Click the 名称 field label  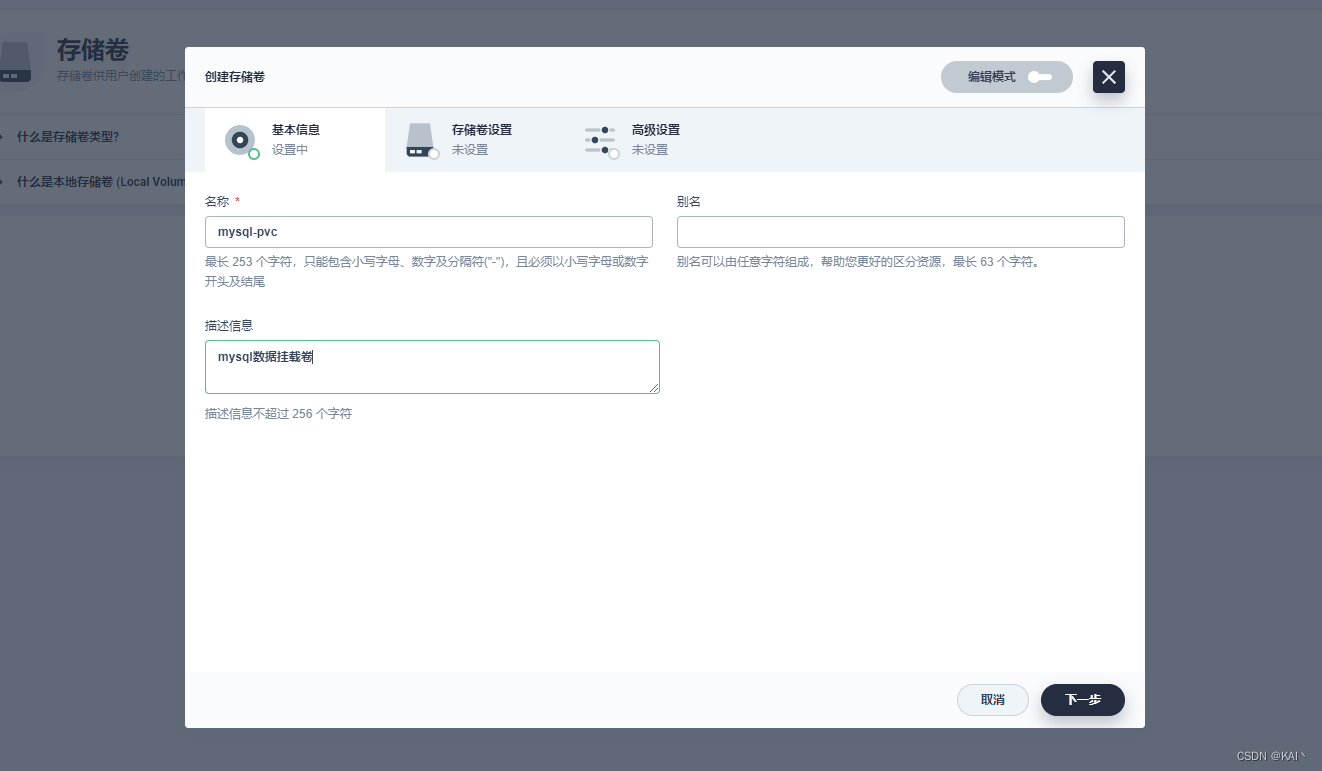(x=217, y=202)
